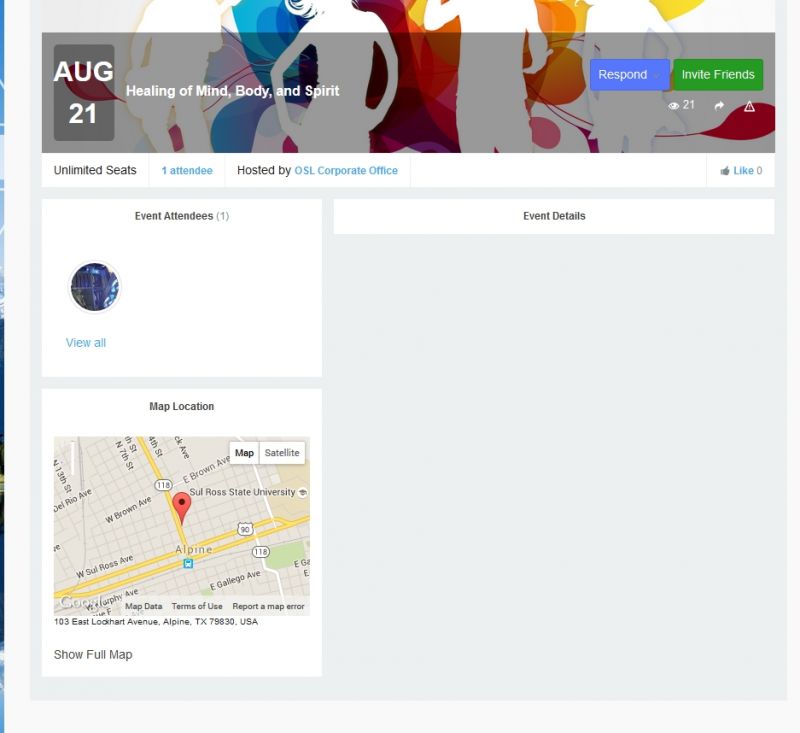800x733 pixels.
Task: Click the report warning triangle icon
Action: pos(749,106)
